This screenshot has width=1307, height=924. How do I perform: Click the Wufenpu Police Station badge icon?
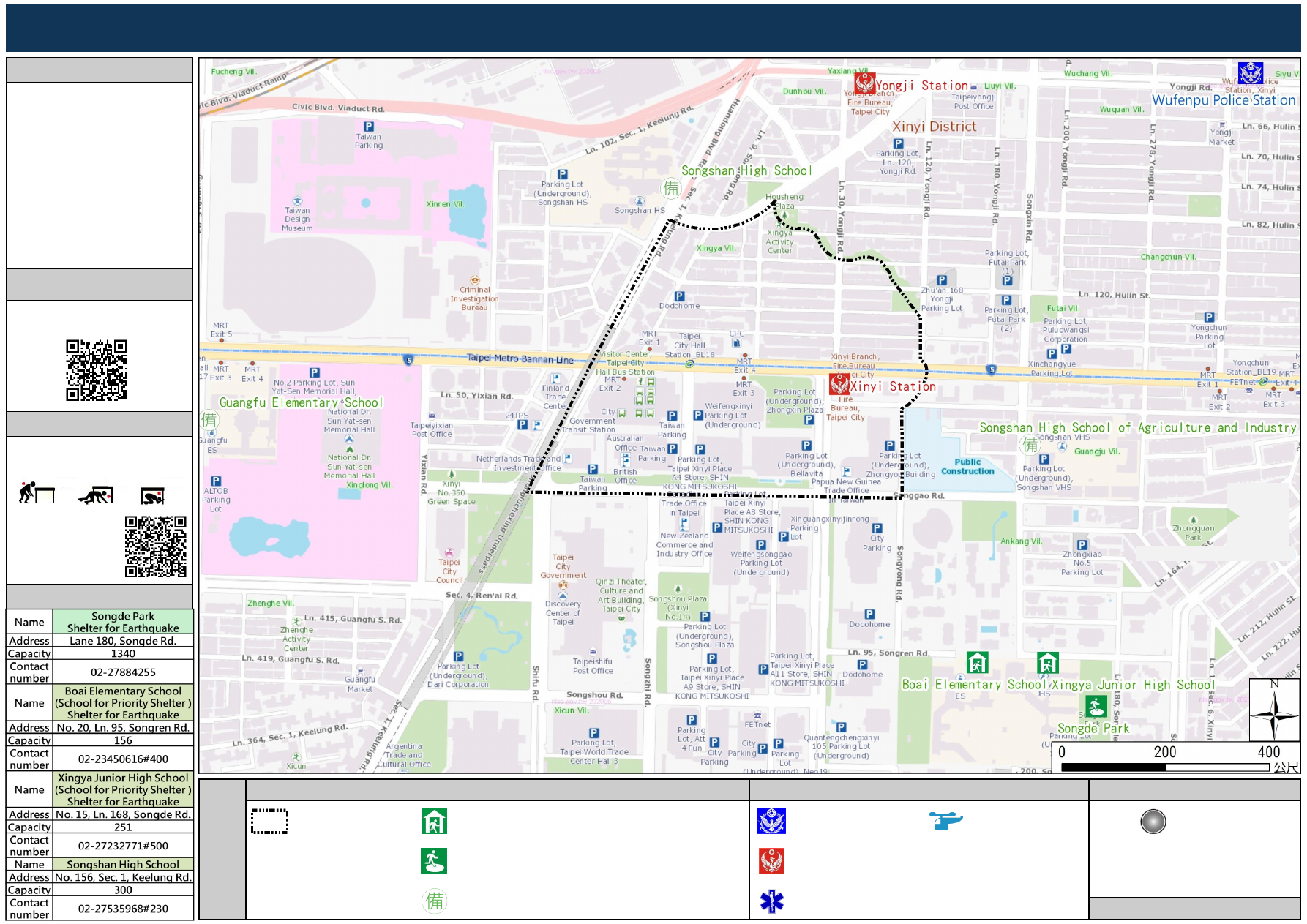1251,73
